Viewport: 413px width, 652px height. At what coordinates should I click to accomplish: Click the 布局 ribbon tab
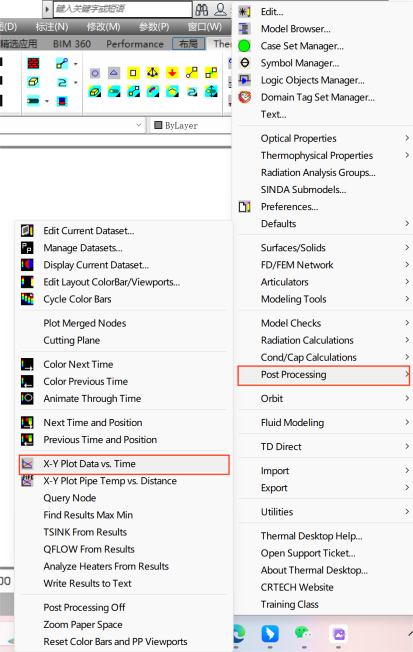click(188, 44)
